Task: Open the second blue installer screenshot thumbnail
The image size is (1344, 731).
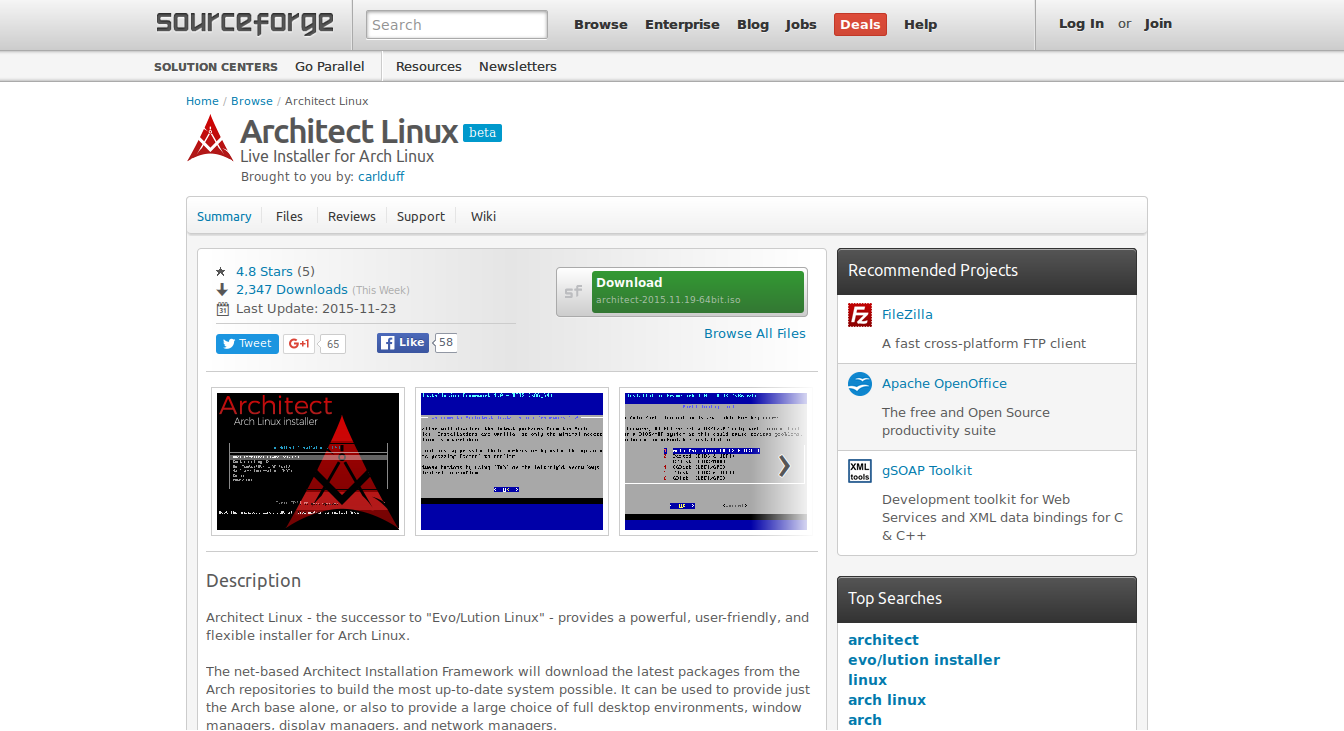Action: (512, 461)
